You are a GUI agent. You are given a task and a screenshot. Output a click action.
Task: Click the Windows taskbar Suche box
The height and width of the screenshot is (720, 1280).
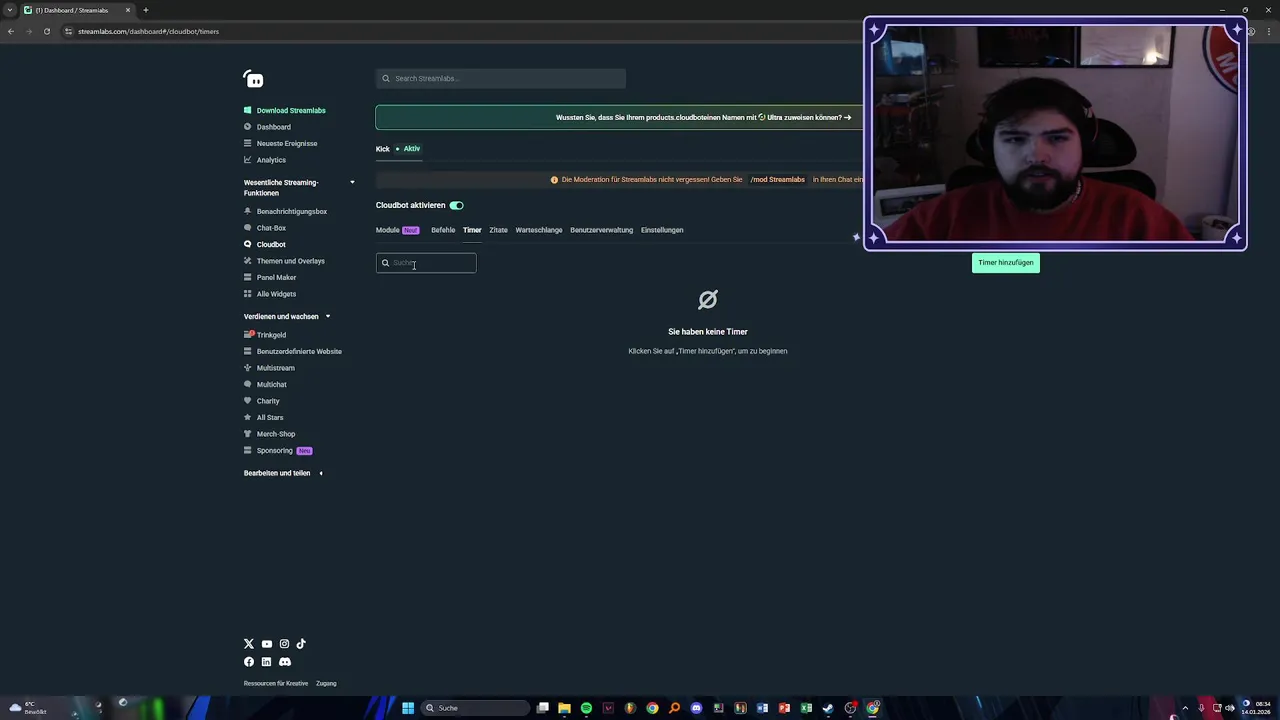coord(475,708)
